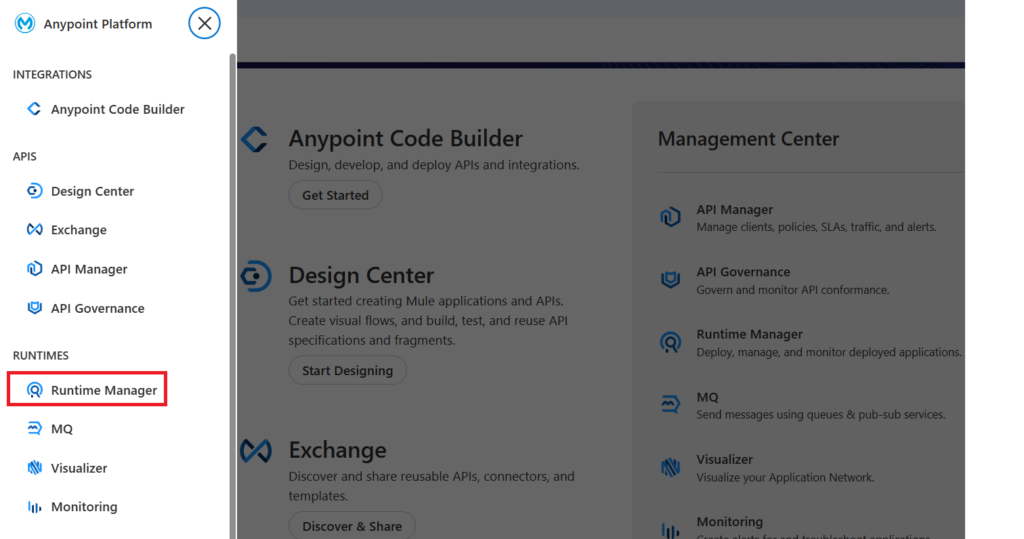Click the APIS section label
The width and height of the screenshot is (1024, 539).
[25, 156]
